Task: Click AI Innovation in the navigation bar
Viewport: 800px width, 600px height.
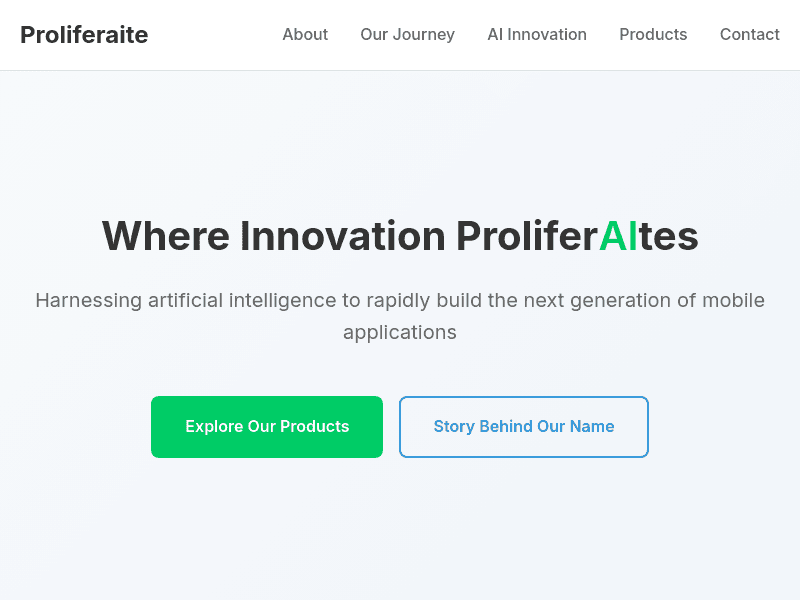Action: (537, 34)
